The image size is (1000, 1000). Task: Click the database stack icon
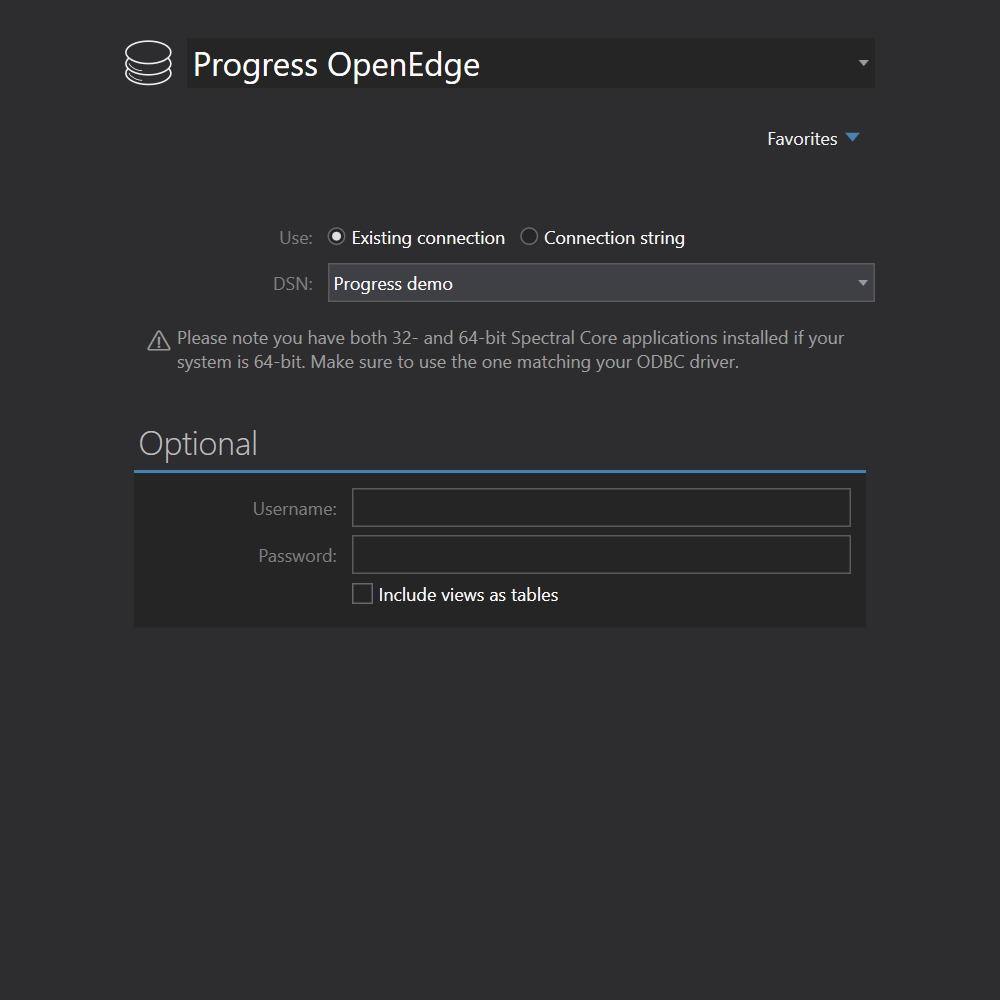pos(148,63)
